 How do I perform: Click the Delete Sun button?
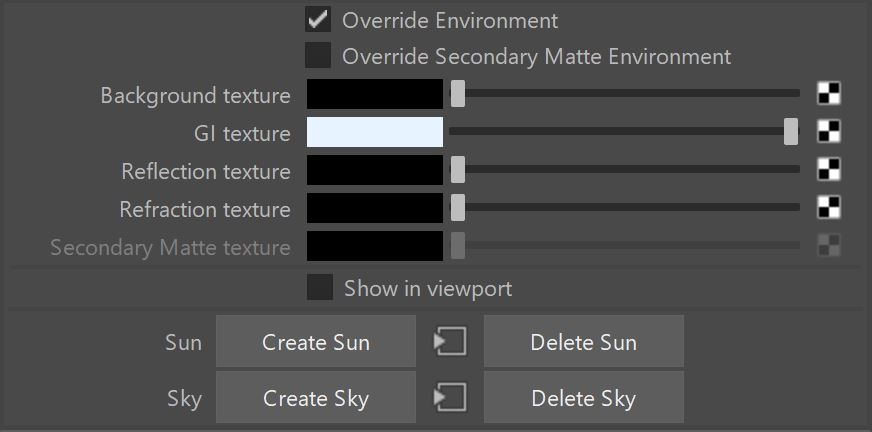[x=584, y=341]
